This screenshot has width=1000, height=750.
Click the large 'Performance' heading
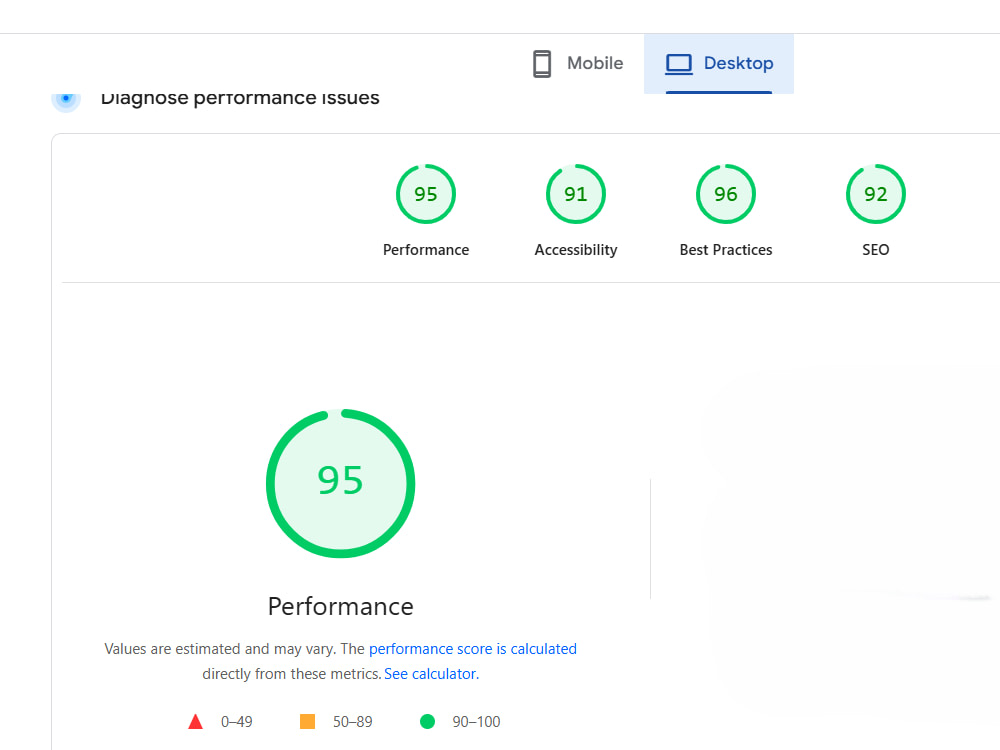(x=341, y=607)
